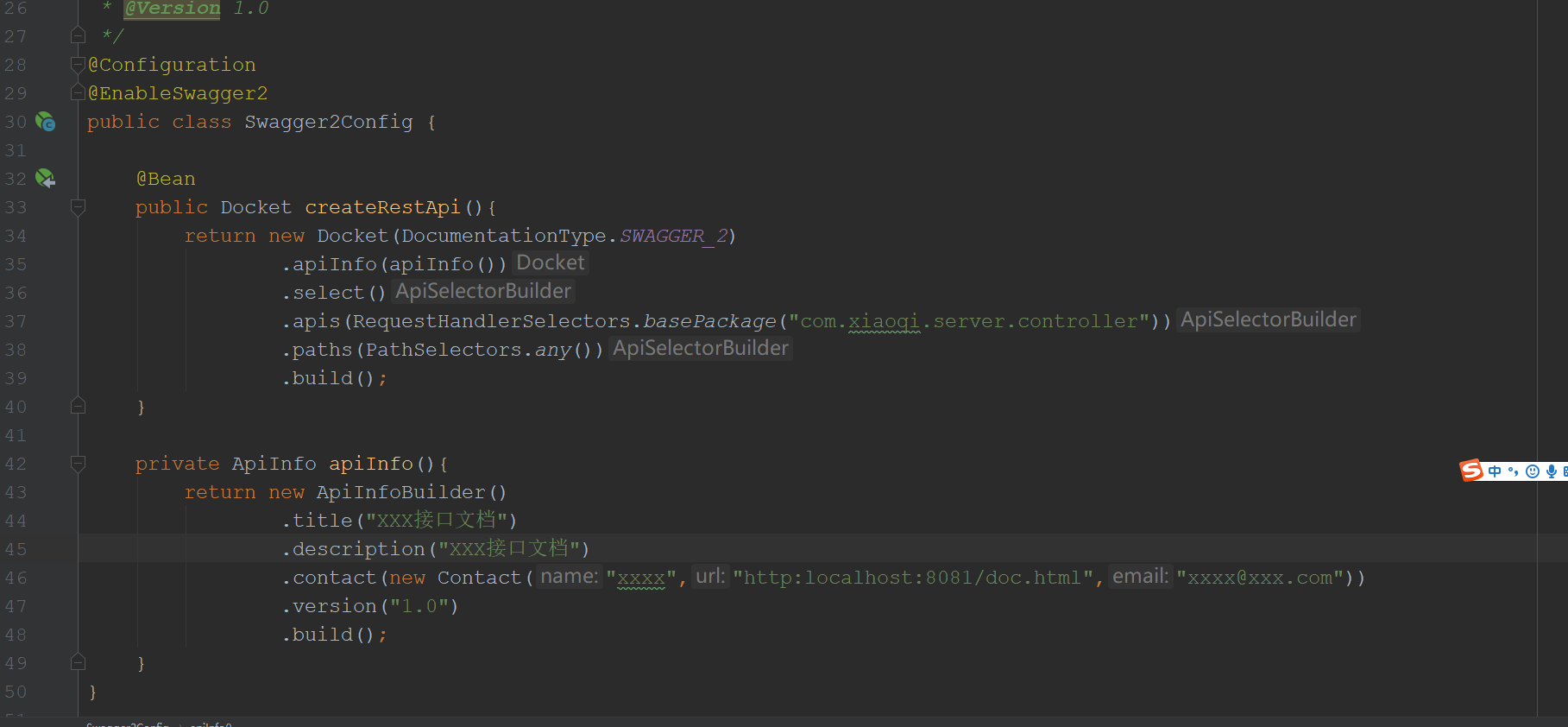Toggle Chinese punctuation mode in IME bar
Viewport: 1568px width, 727px height.
pos(1513,471)
